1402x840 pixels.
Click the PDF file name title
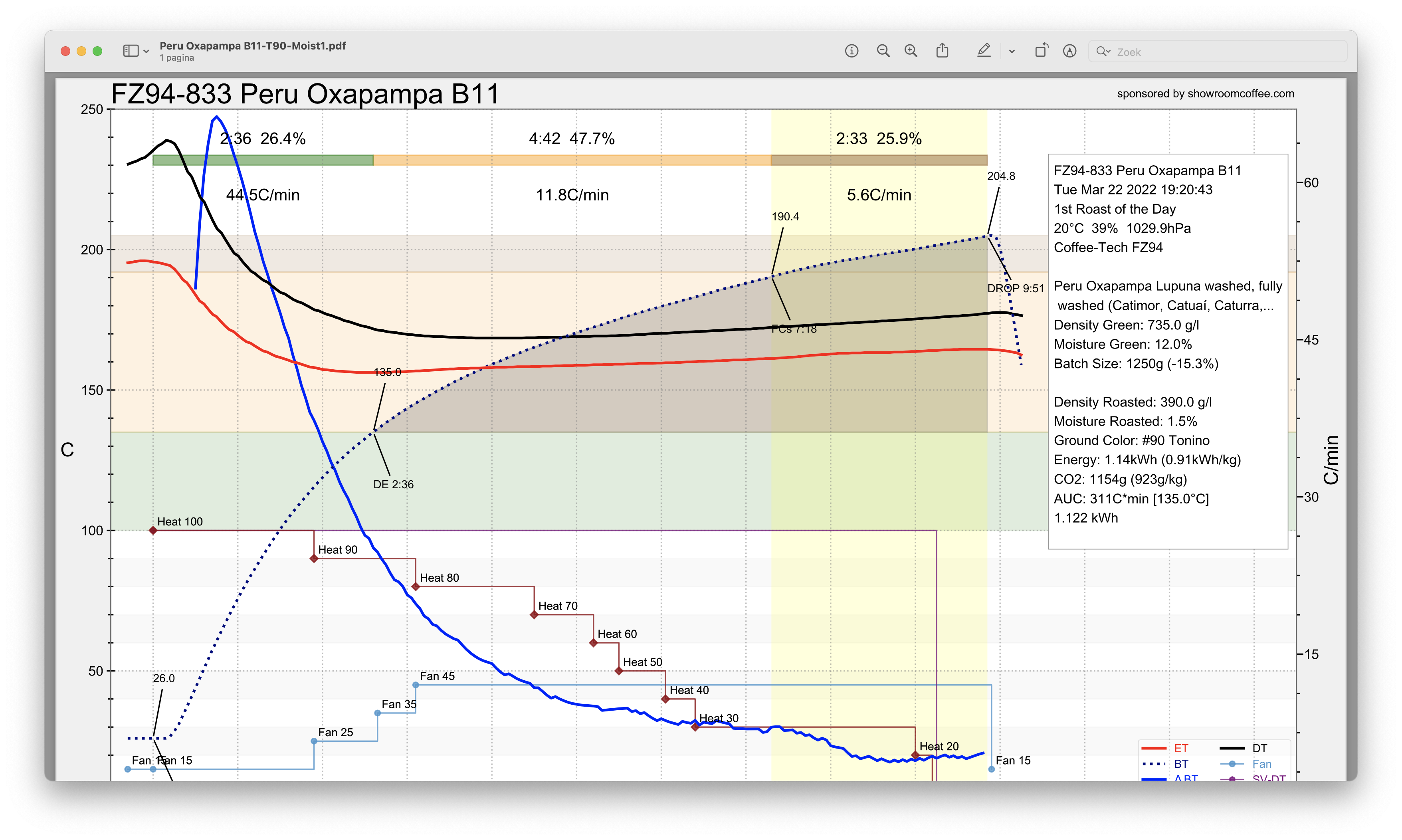(252, 46)
